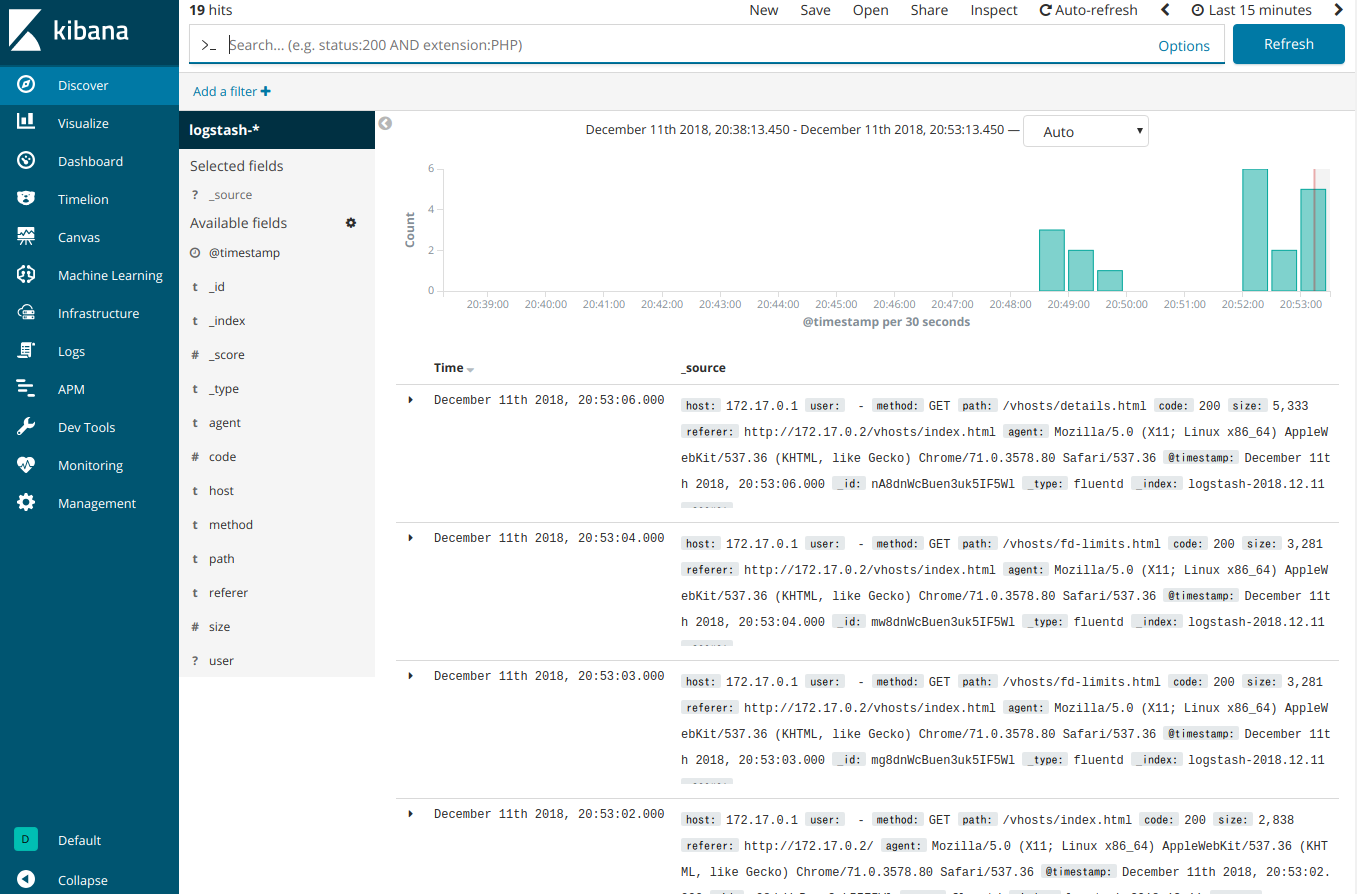
Task: Collapse the field list panel
Action: (385, 123)
